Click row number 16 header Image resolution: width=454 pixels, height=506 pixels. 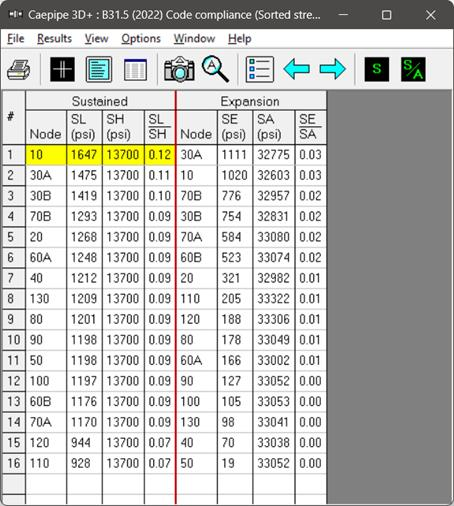14,463
